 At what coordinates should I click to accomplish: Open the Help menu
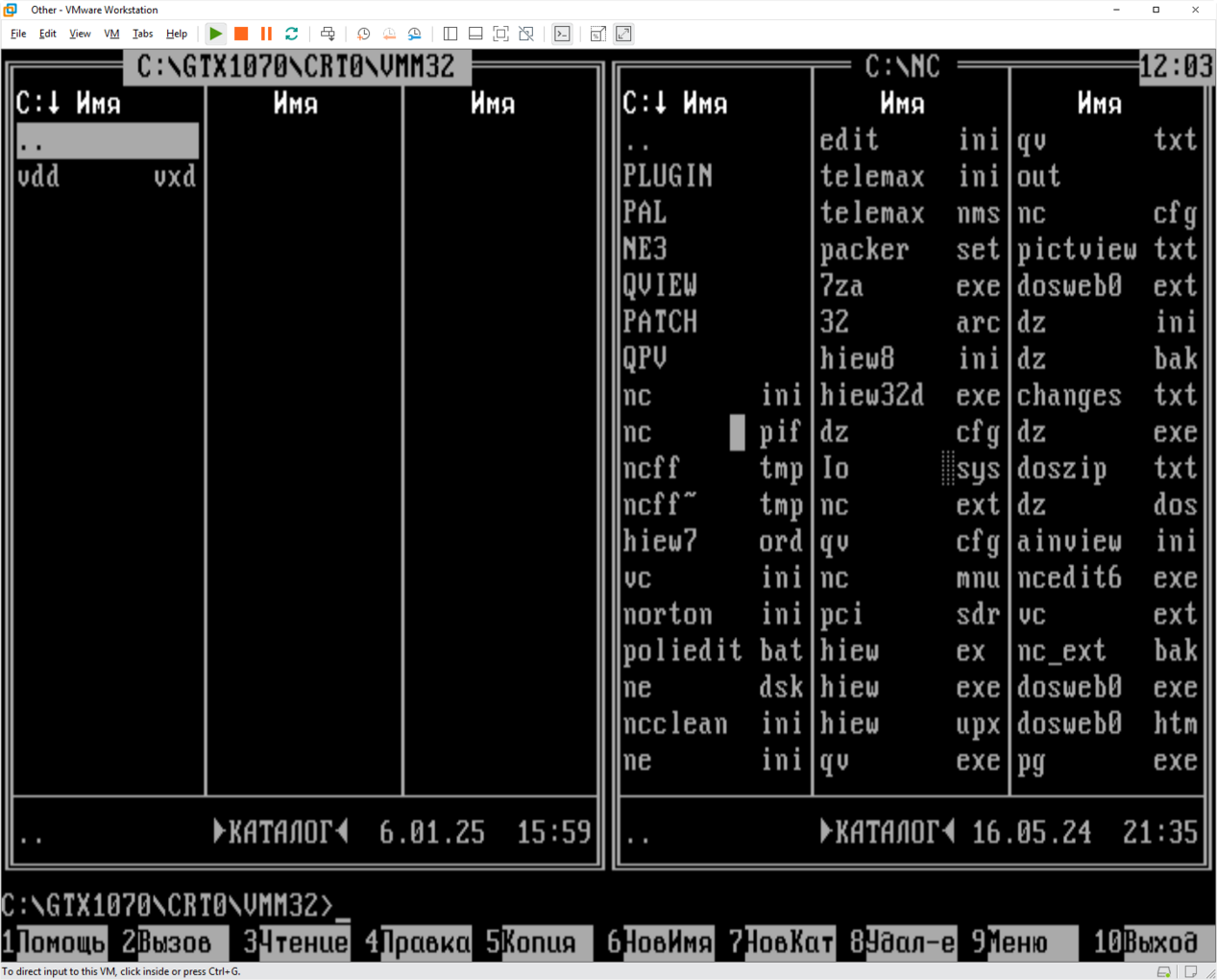coord(177,34)
